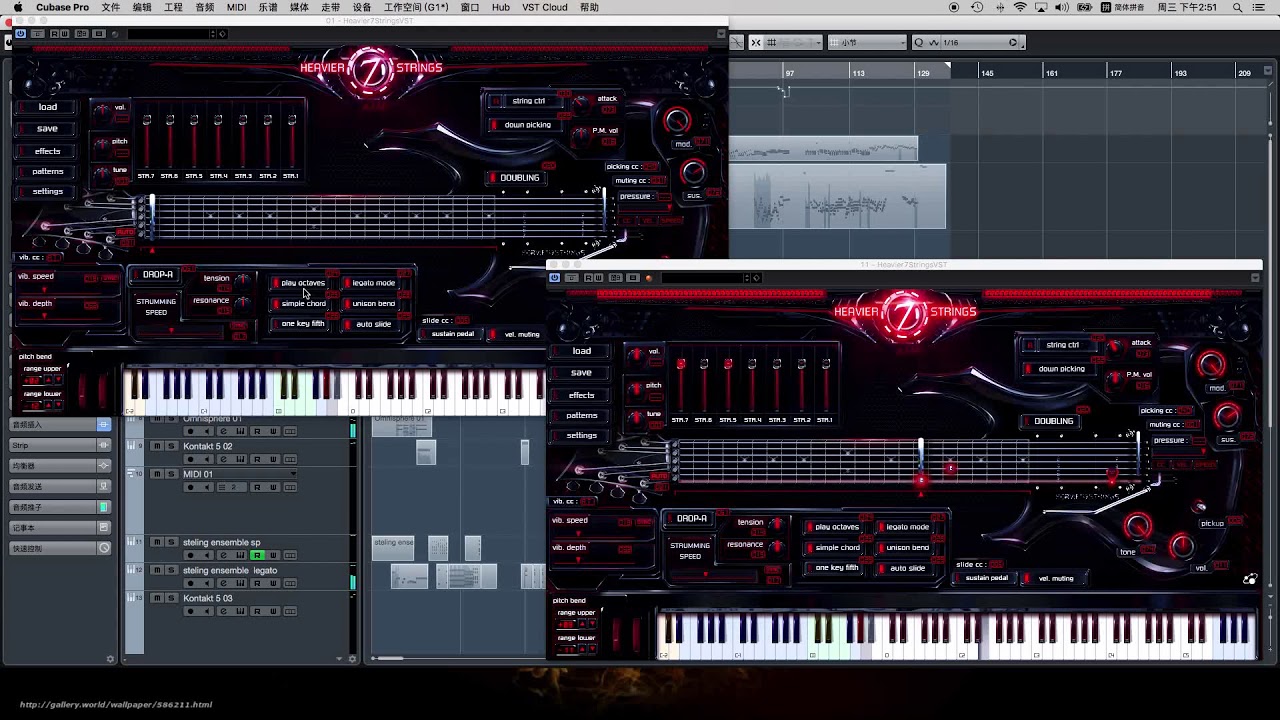Expand the Strip inspector section
Screen dimensions: 1280x720
click(x=60, y=445)
